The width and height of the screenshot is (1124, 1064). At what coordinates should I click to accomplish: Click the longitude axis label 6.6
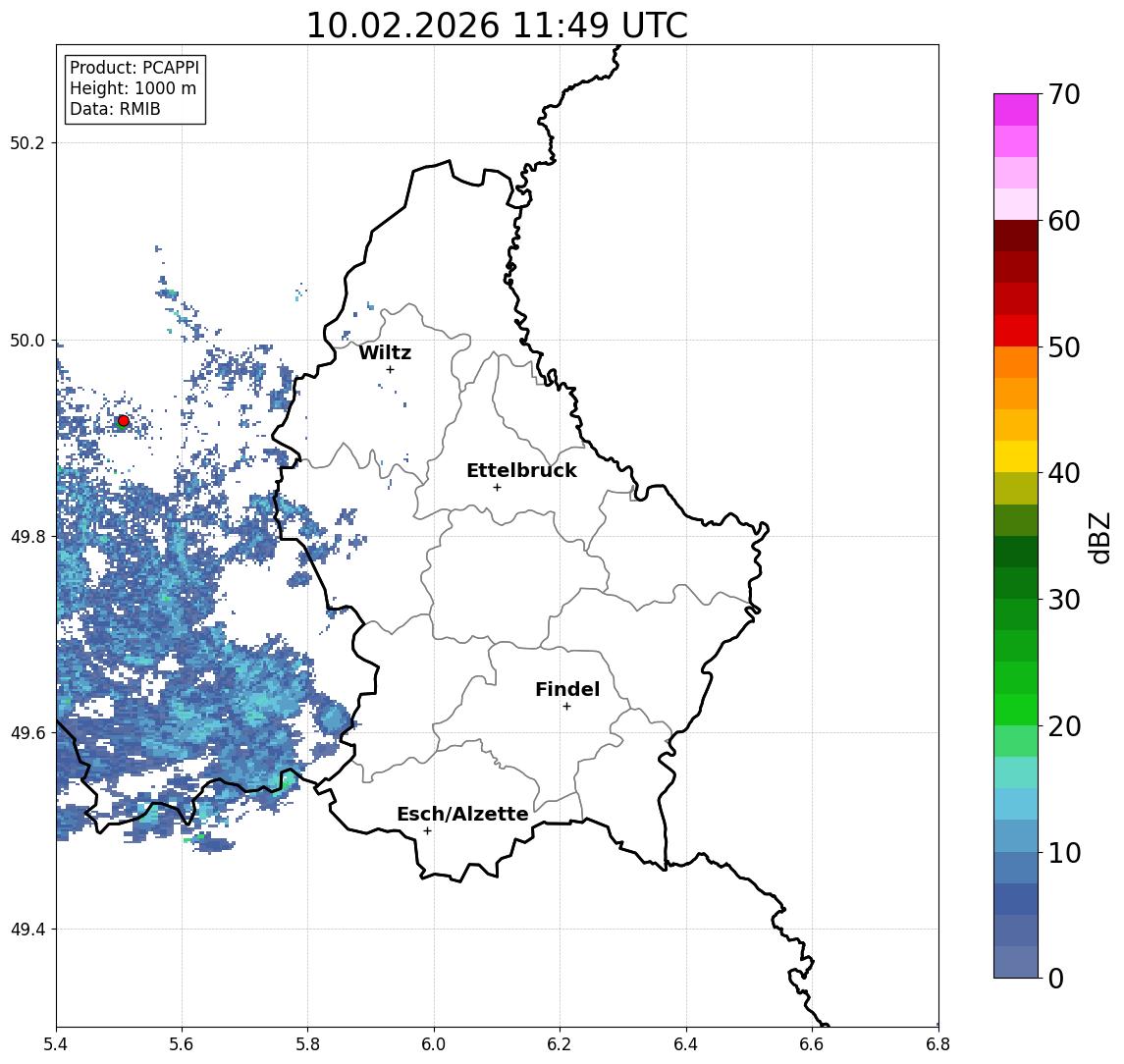[812, 1044]
